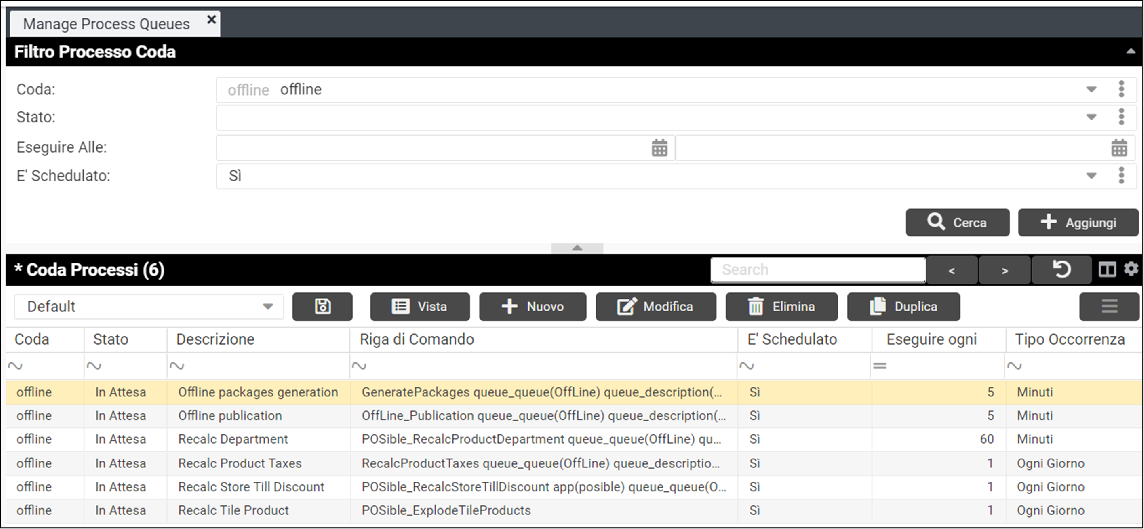Toggle the column layout icon
The width and height of the screenshot is (1144, 529).
(x=1107, y=270)
